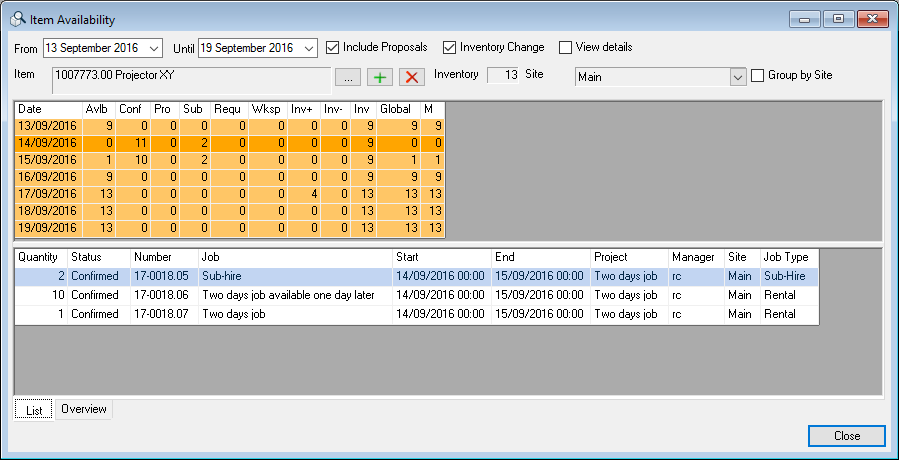Expand the Site dropdown showing Main
The width and height of the screenshot is (899, 460).
(738, 77)
